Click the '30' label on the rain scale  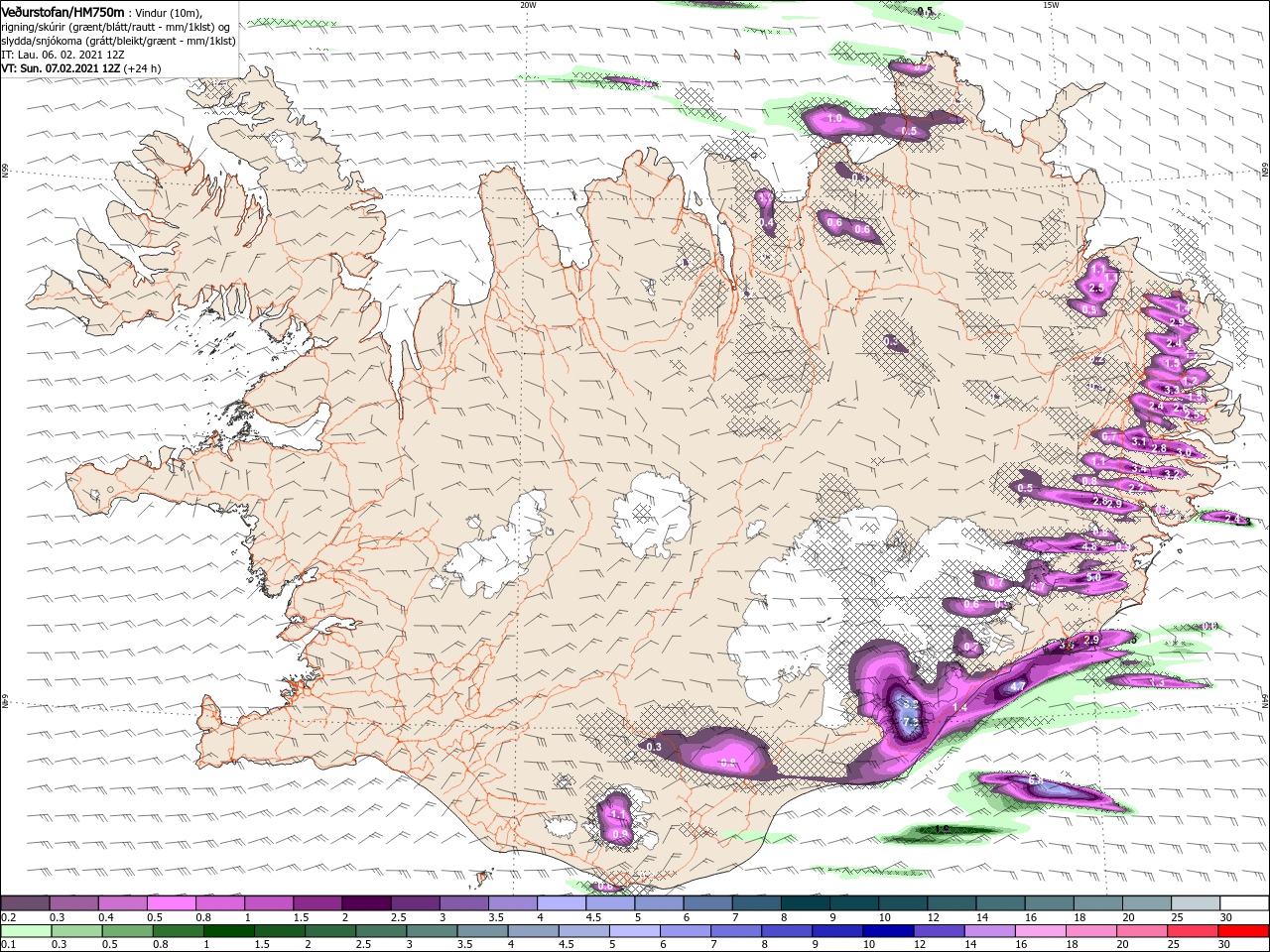(x=1225, y=944)
